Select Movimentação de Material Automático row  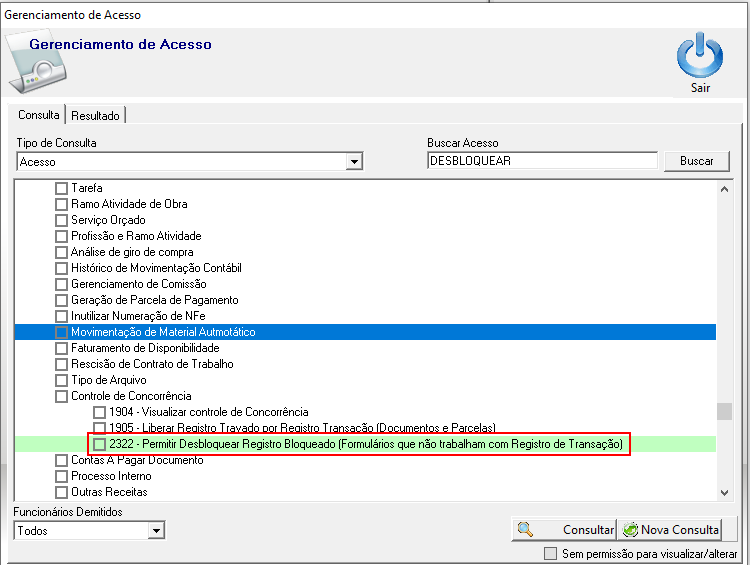pyautogui.click(x=163, y=332)
